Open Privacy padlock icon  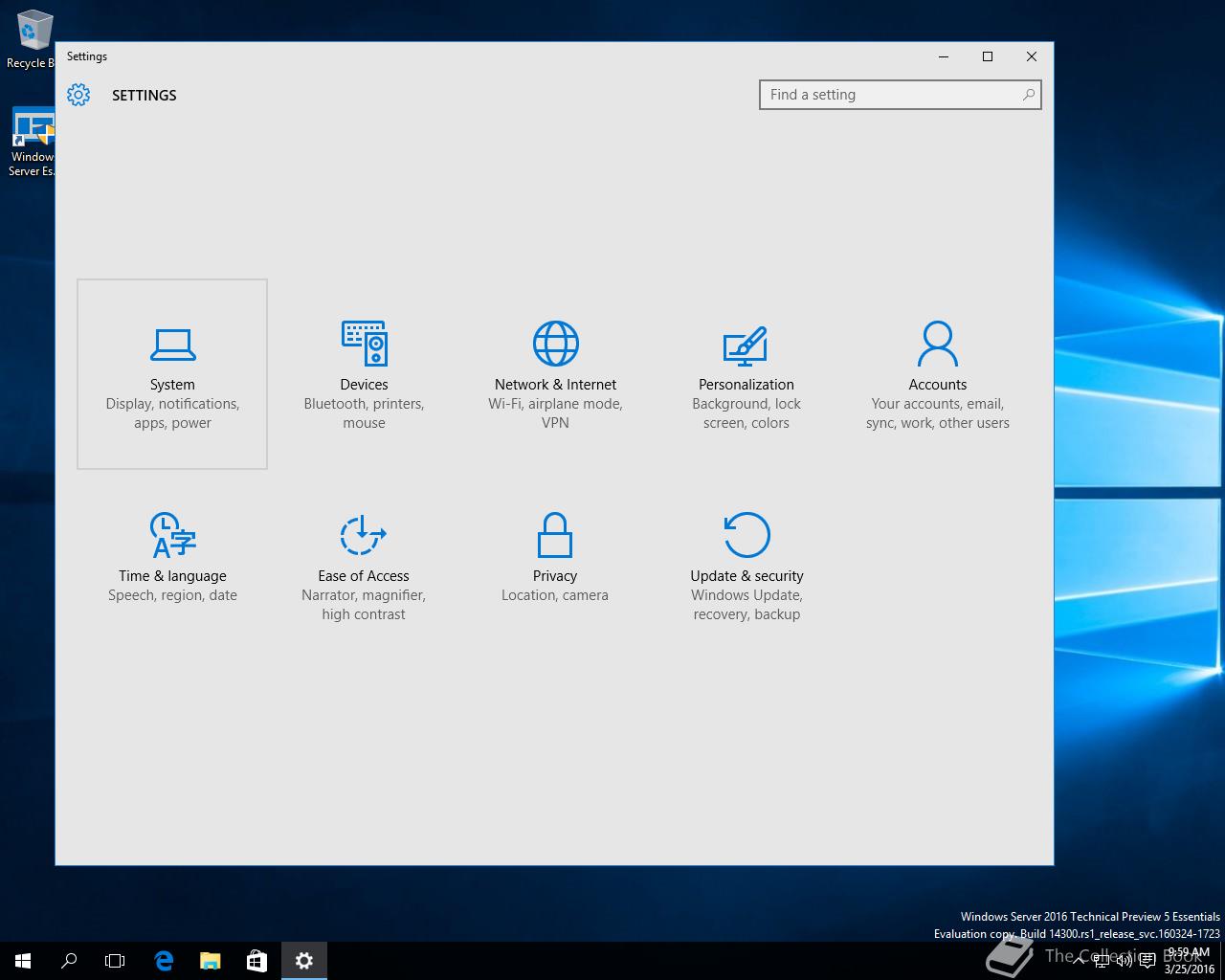point(555,535)
